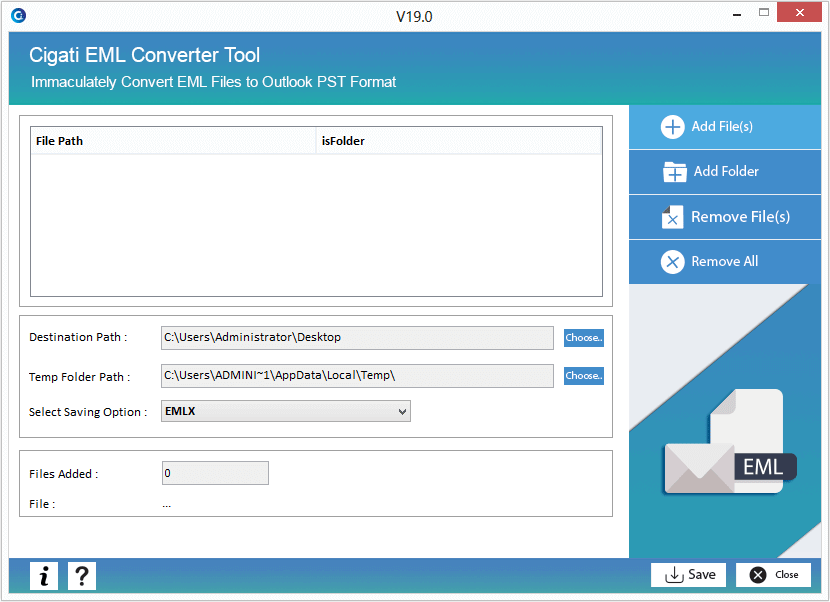Viewport: 830px width, 602px height.
Task: Click the Cigati app logo in title bar
Action: click(19, 16)
